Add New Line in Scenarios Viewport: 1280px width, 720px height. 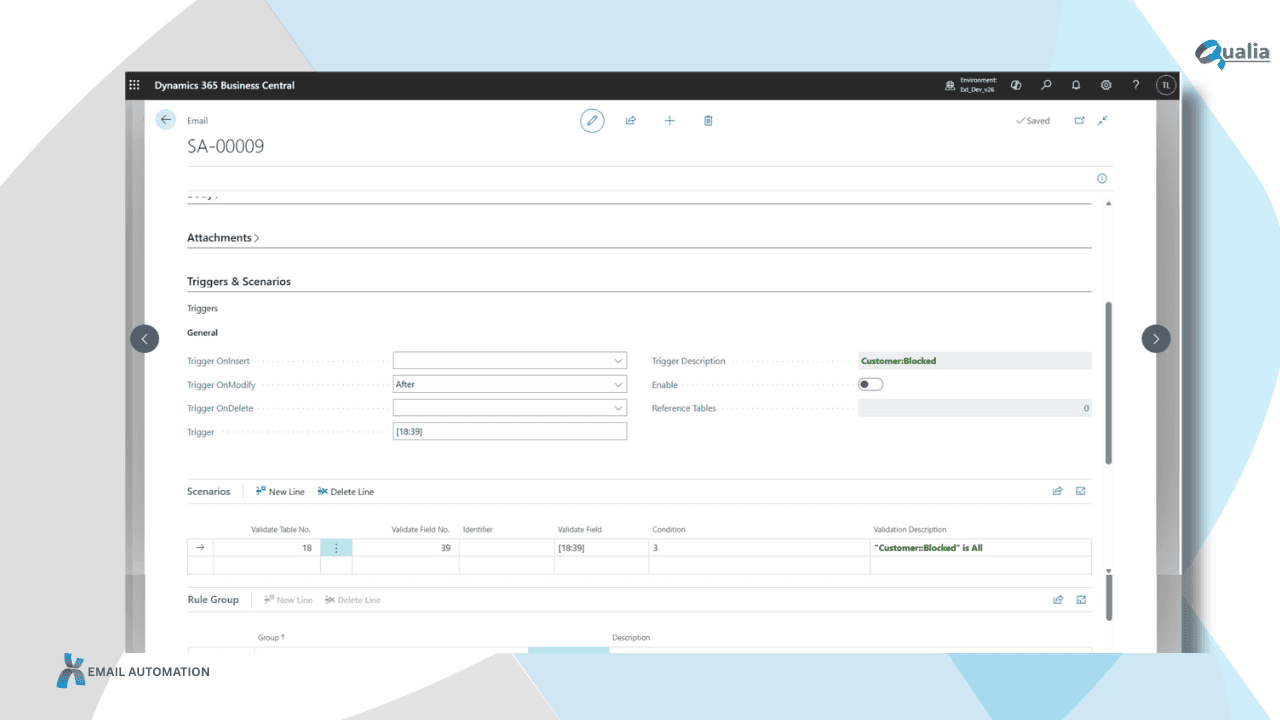pyautogui.click(x=280, y=491)
